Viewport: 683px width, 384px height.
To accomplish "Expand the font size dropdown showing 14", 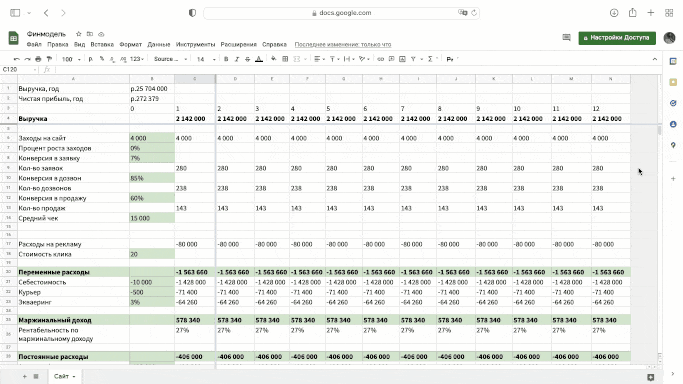I will [x=206, y=59].
